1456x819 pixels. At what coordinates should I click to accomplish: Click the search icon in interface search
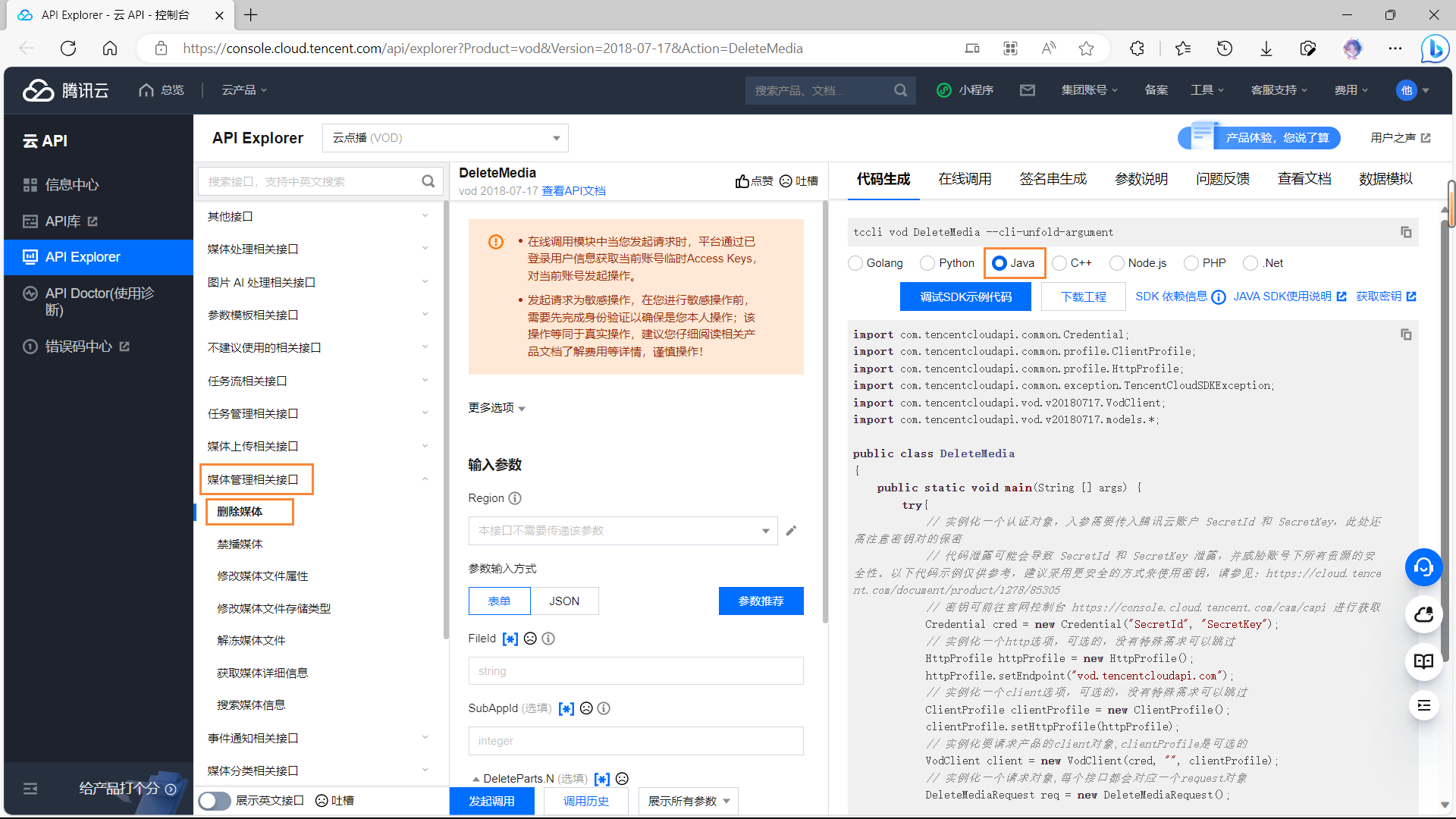coord(428,181)
